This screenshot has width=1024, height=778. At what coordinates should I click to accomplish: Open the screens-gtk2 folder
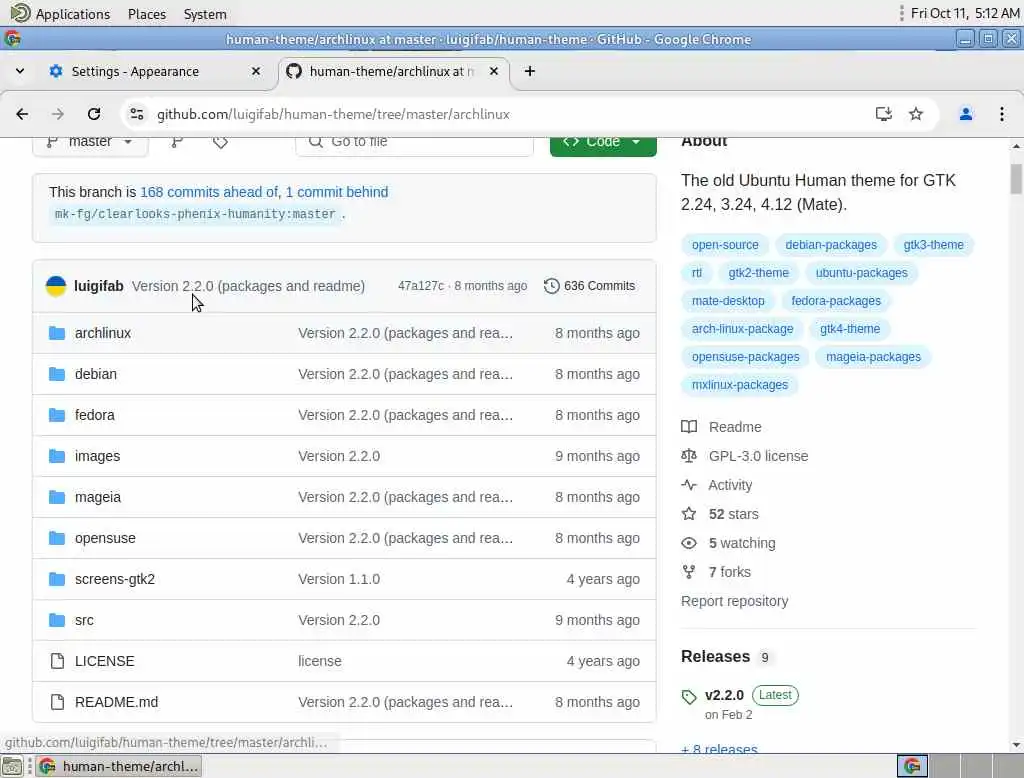pyautogui.click(x=115, y=579)
